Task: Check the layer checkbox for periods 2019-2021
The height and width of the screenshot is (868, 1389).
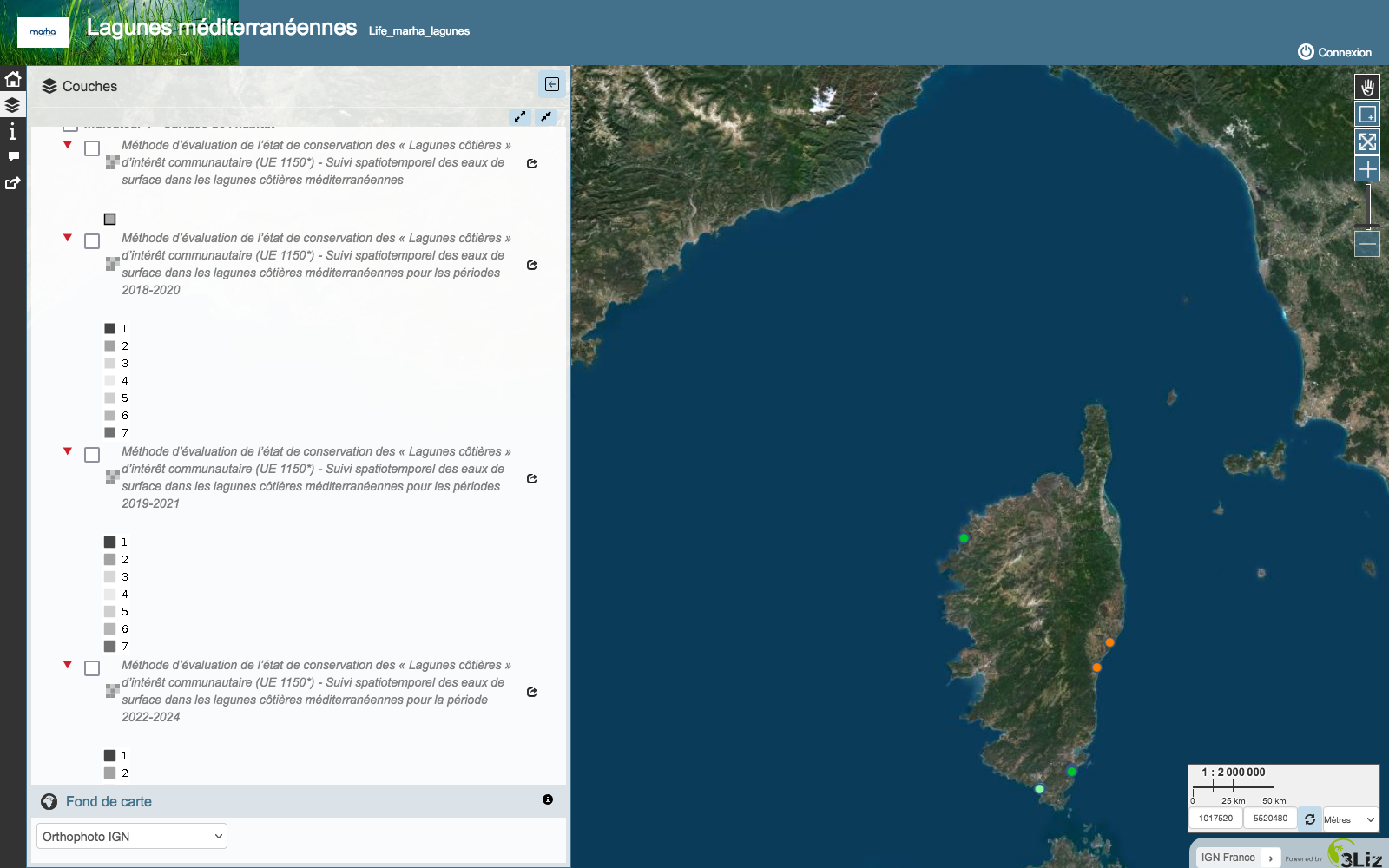Action: point(91,453)
